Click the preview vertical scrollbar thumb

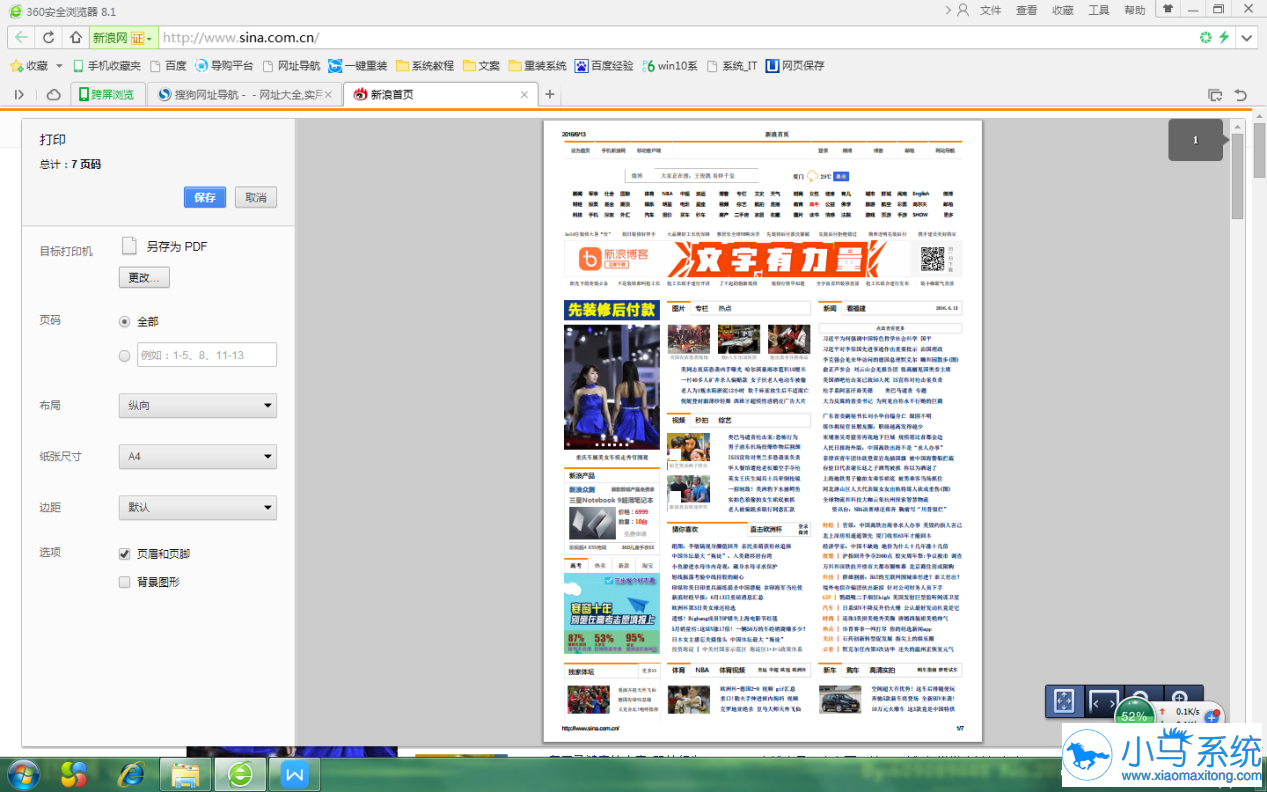pyautogui.click(x=1237, y=175)
